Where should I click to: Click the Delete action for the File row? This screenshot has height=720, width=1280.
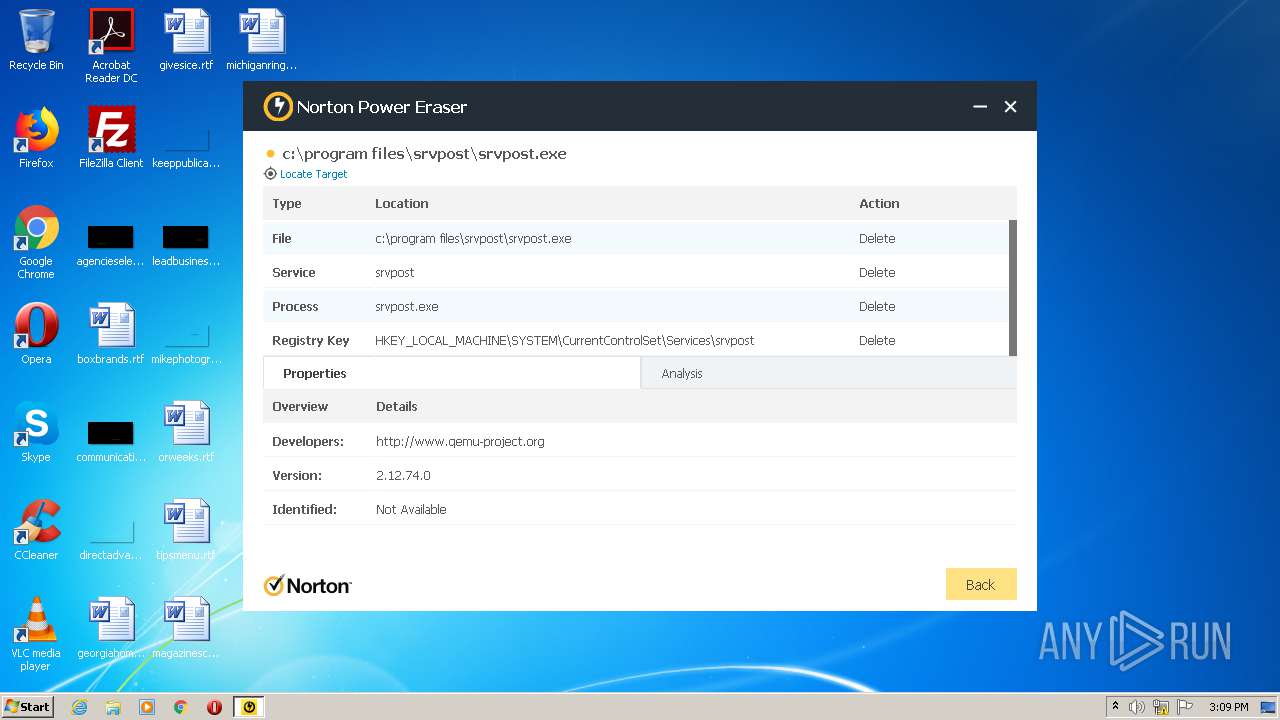click(x=877, y=239)
